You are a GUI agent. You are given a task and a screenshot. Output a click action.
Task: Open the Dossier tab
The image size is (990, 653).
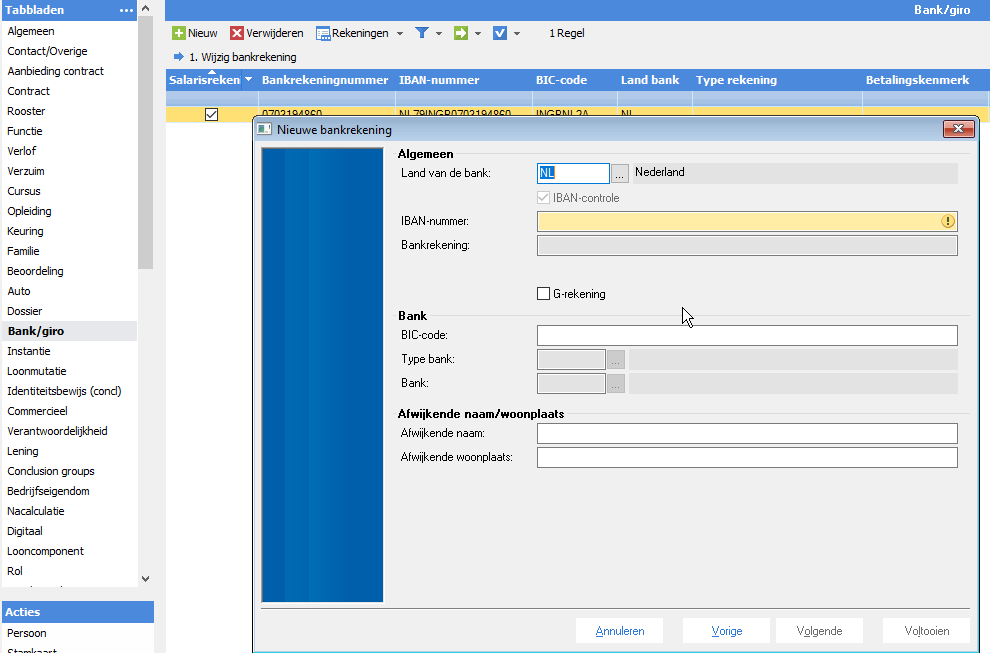(x=25, y=311)
